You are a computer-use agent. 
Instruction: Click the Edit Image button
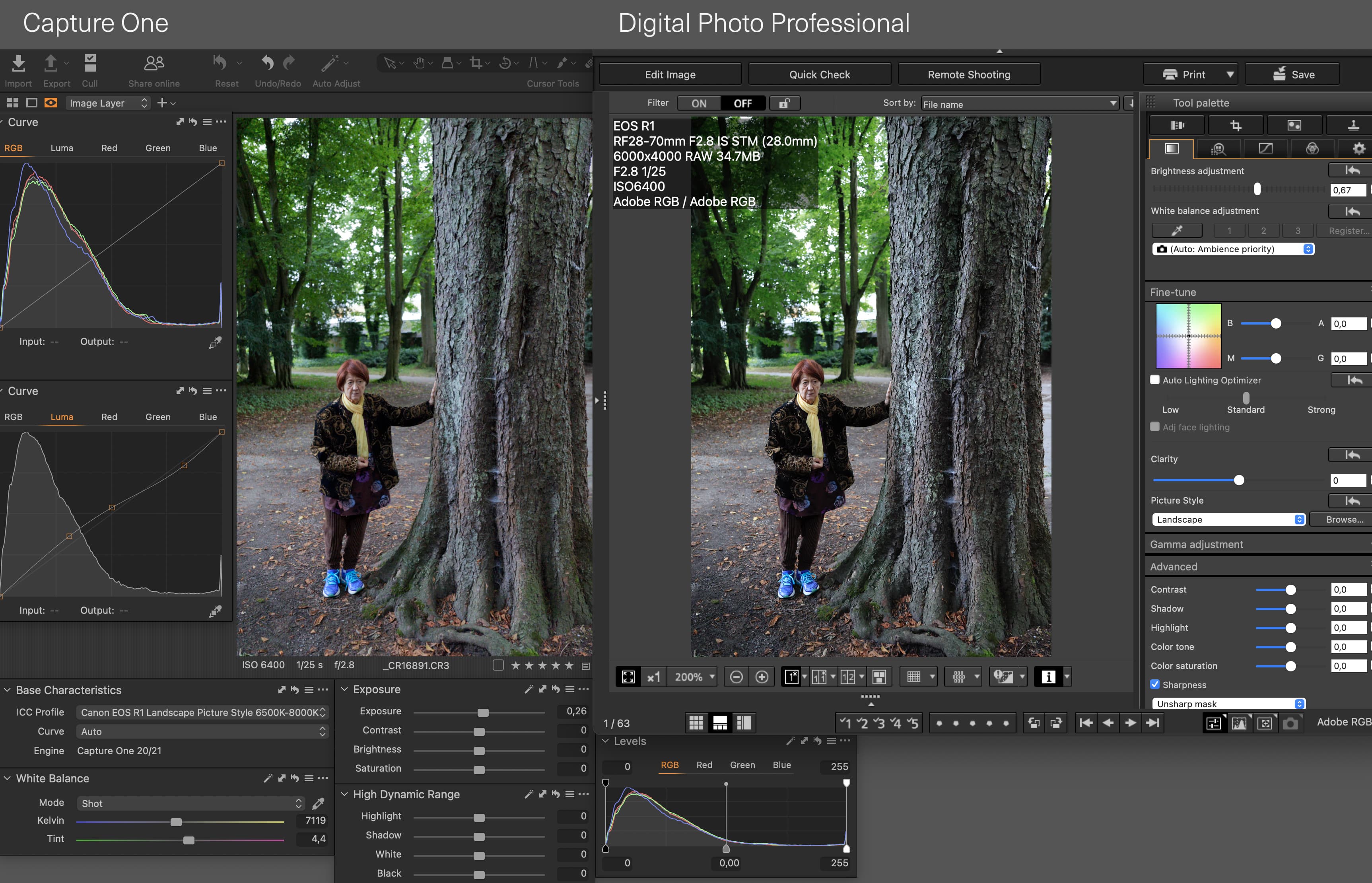tap(670, 74)
